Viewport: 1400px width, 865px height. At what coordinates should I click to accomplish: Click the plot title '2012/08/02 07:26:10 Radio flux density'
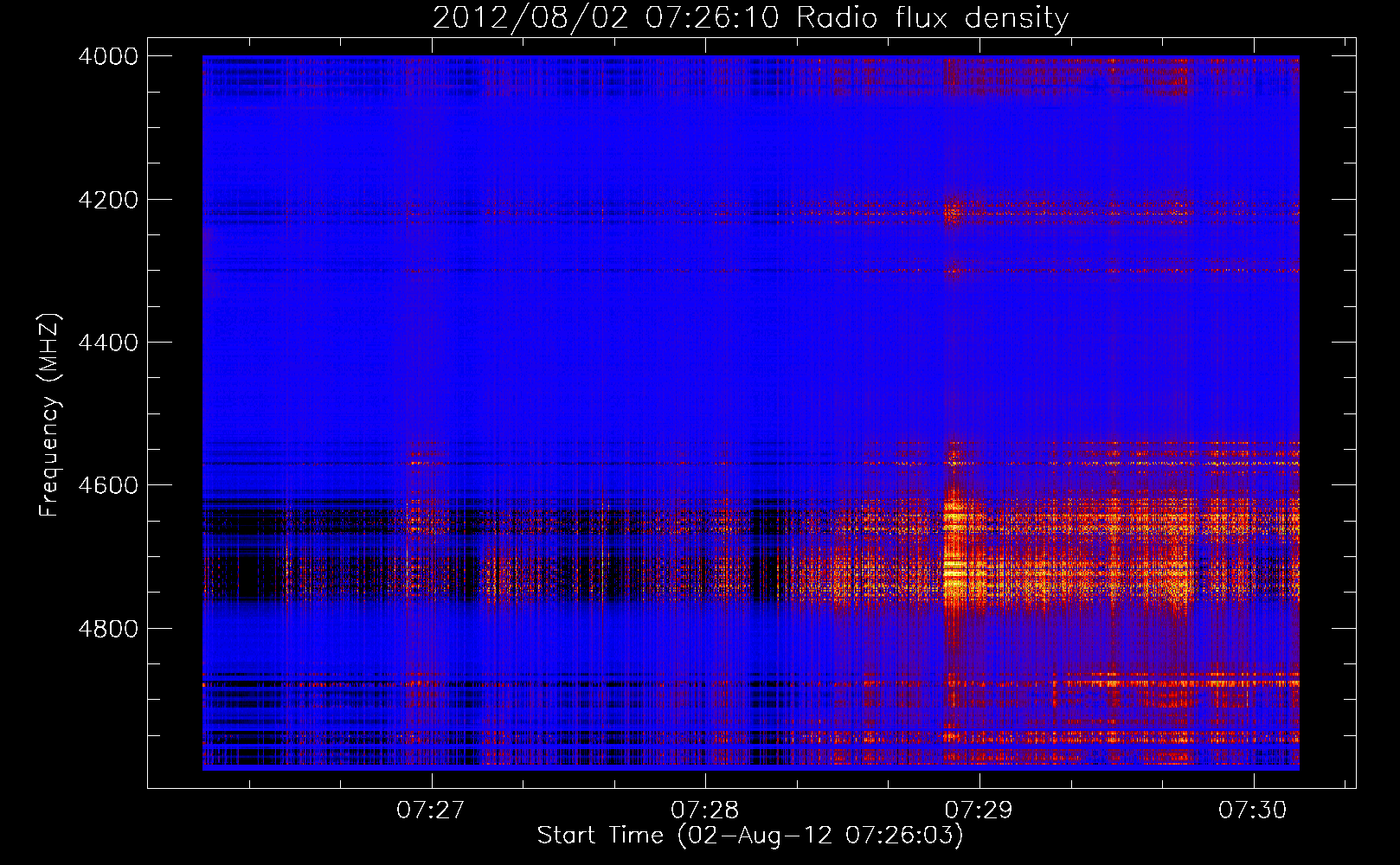(750, 18)
